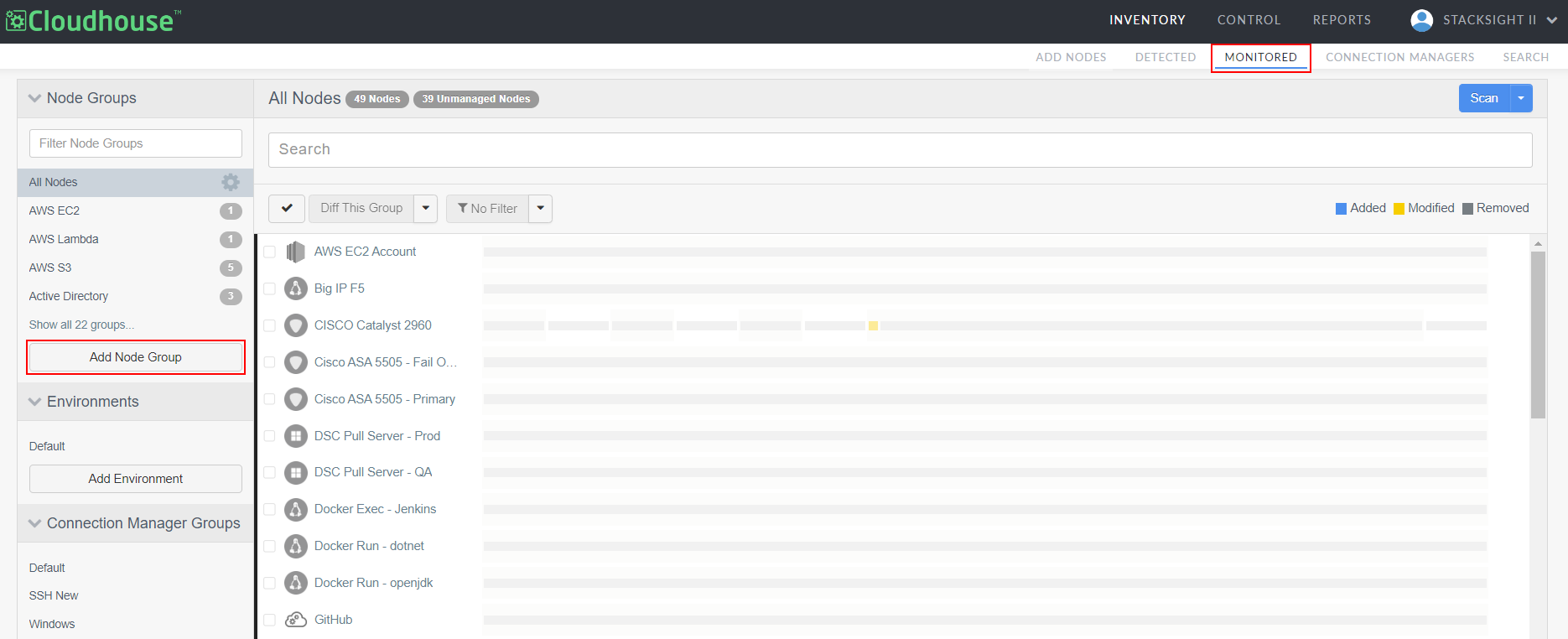
Task: Open the Search tab
Action: coord(1525,57)
